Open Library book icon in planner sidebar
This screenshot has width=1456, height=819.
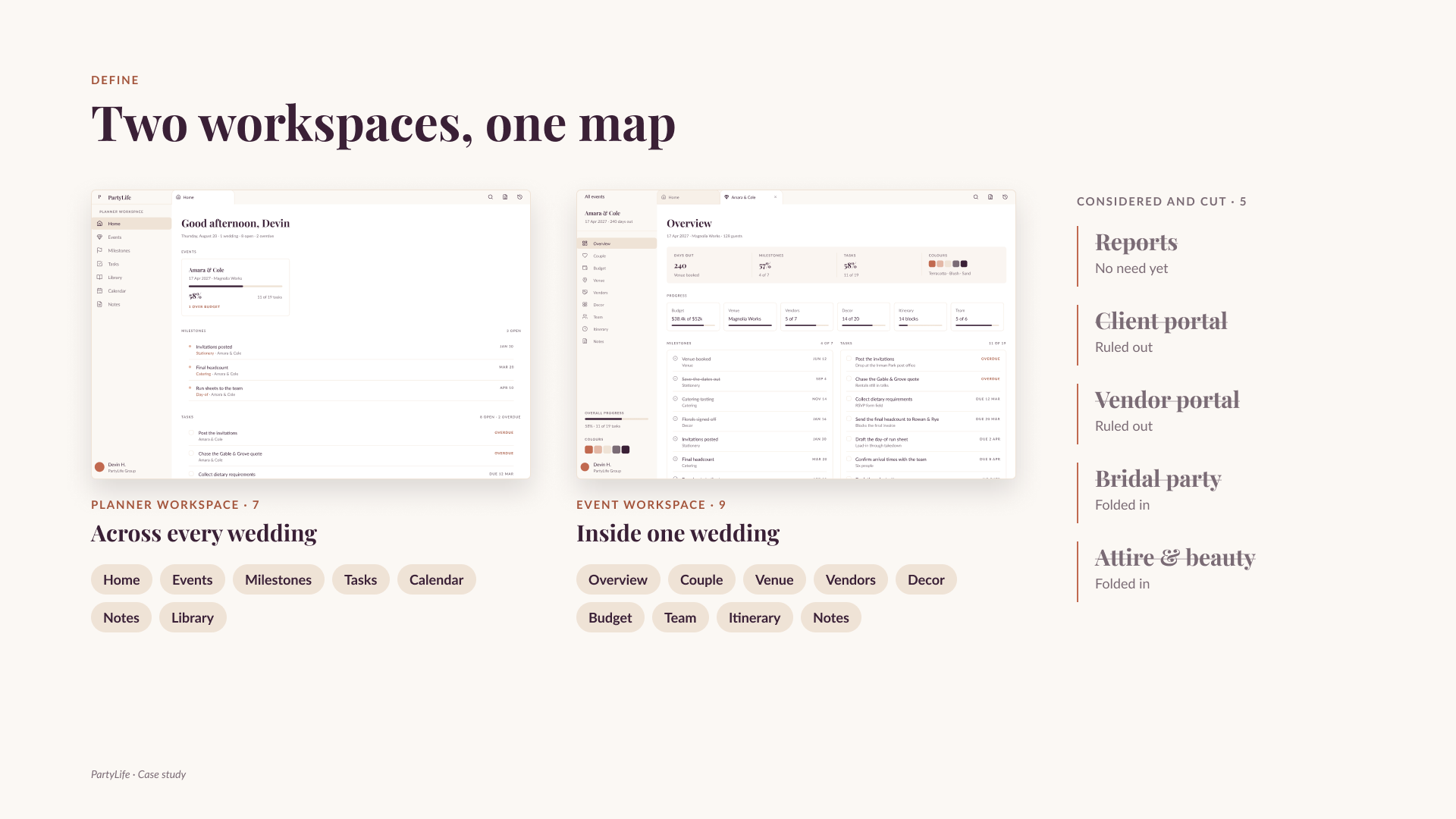99,278
